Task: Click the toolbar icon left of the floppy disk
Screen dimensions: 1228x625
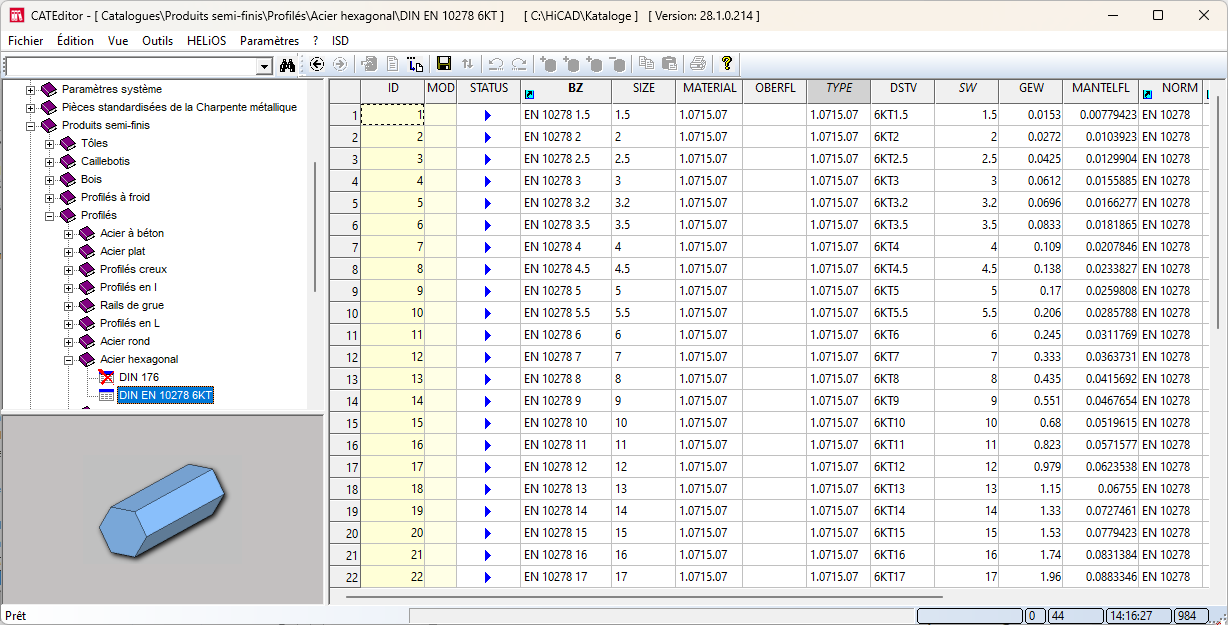Action: [416, 64]
